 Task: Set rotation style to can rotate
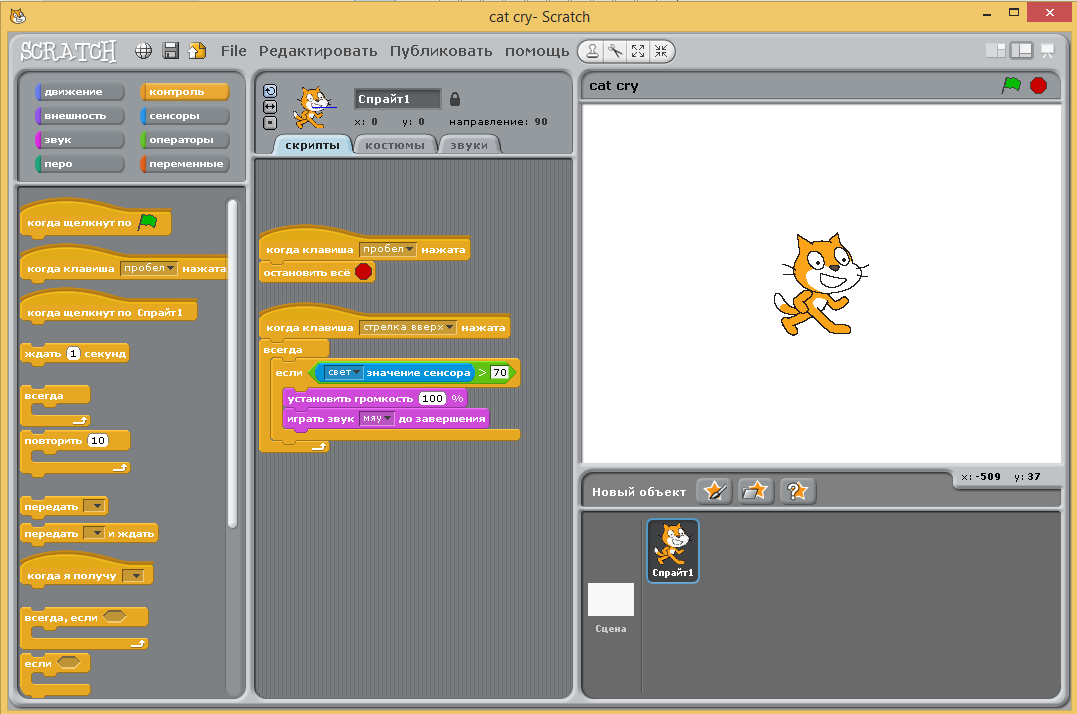pos(270,91)
